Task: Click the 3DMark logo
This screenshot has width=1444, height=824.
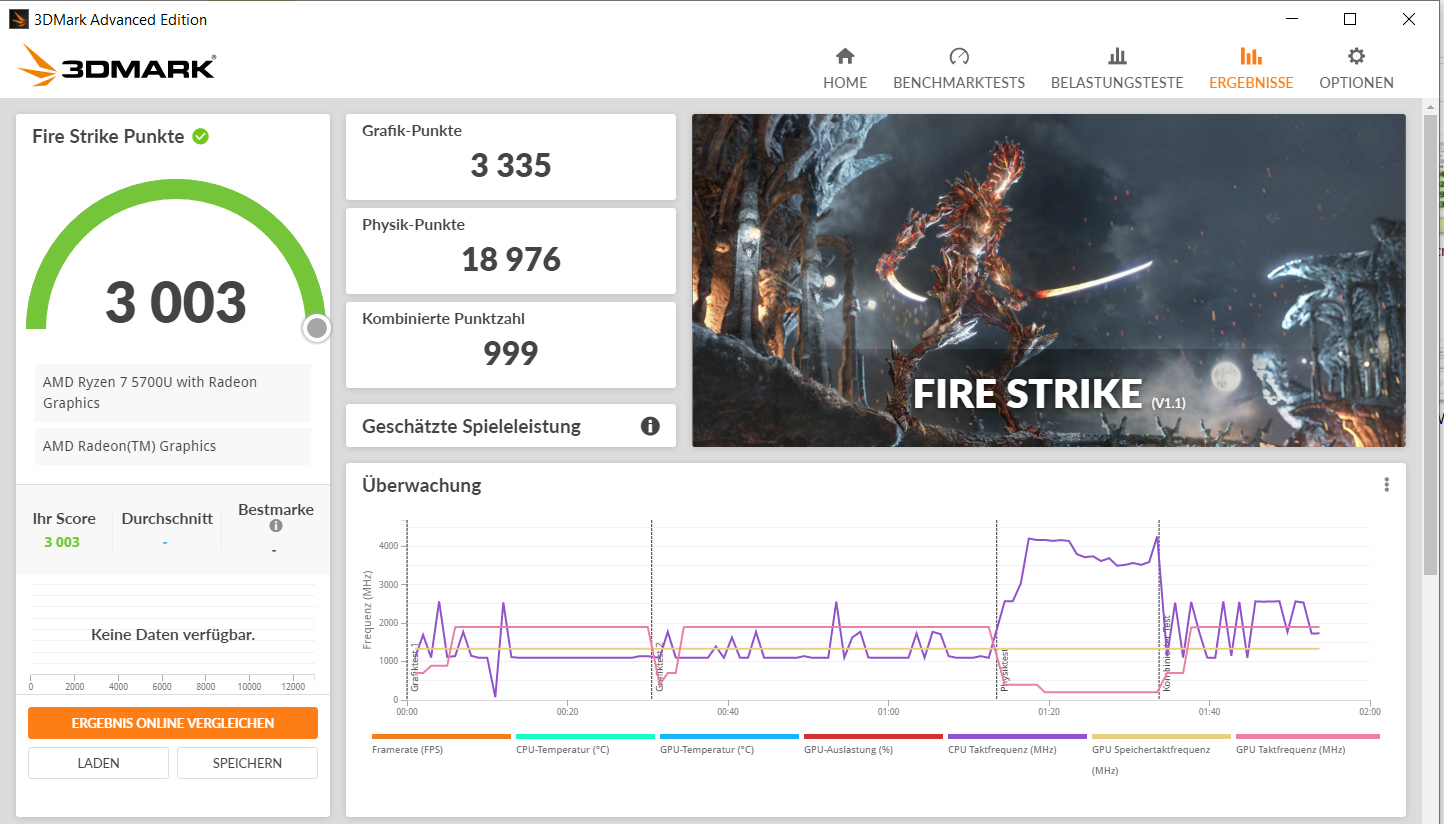Action: [x=116, y=66]
